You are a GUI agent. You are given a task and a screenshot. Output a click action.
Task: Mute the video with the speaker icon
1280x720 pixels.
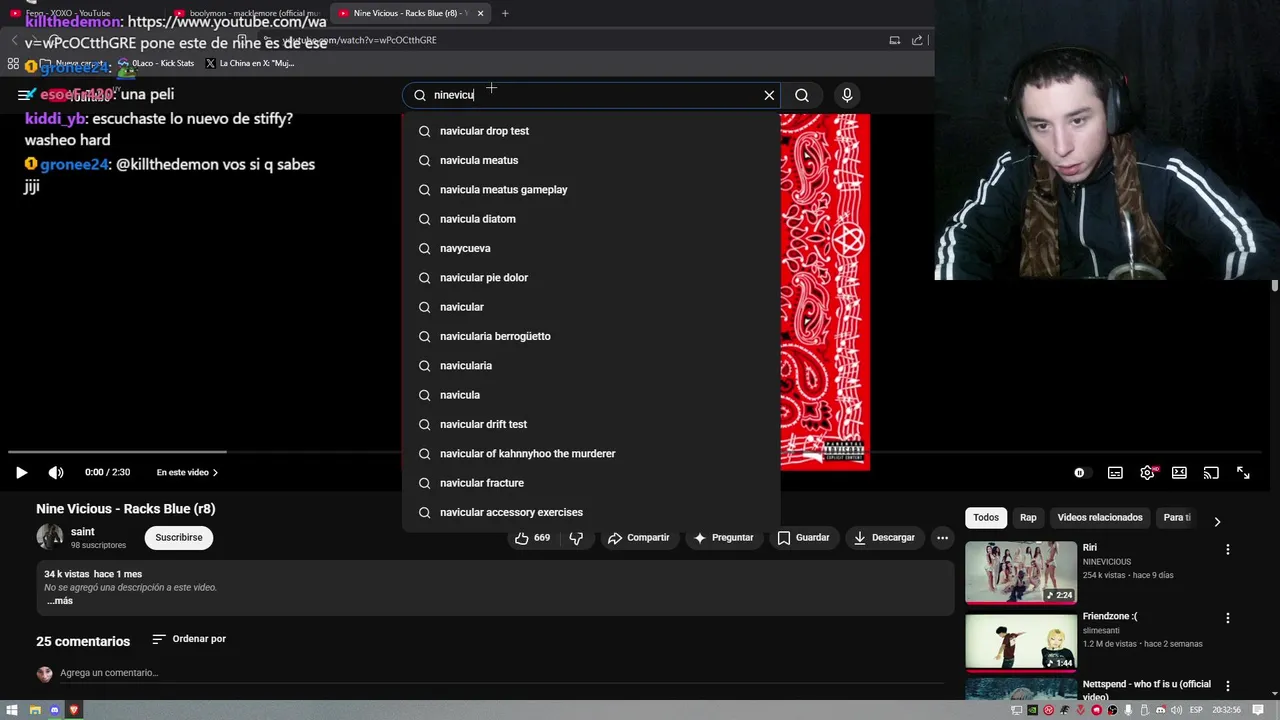pos(56,473)
